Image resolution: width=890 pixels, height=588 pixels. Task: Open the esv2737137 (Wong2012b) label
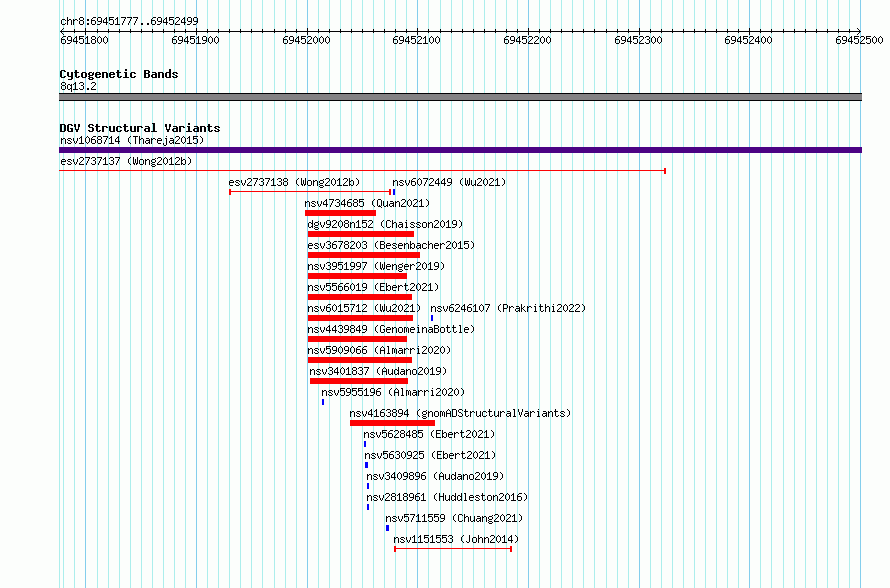126,161
